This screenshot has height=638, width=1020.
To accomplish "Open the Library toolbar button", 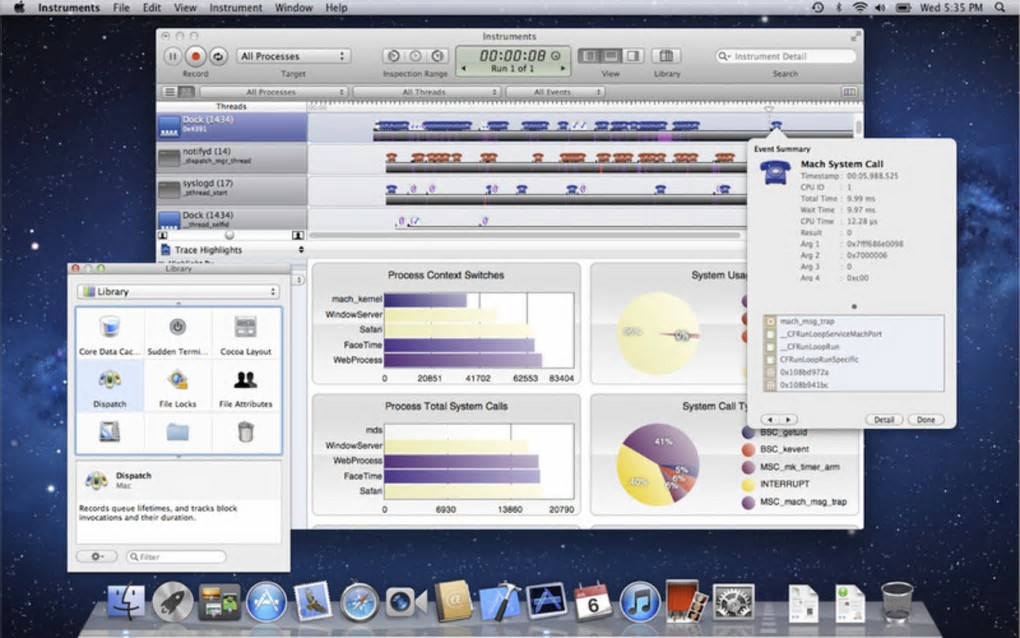I will point(666,56).
